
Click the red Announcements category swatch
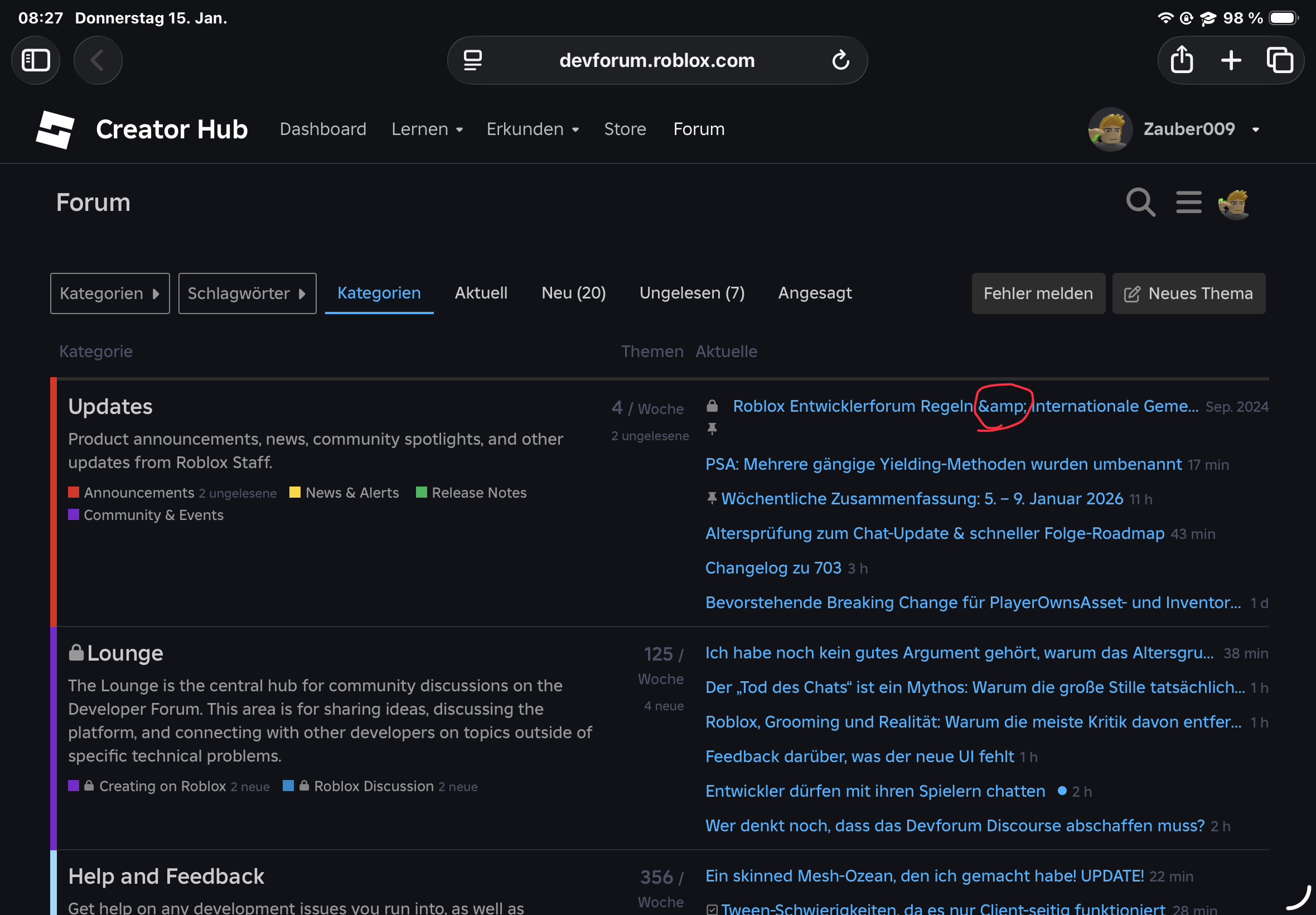(74, 493)
